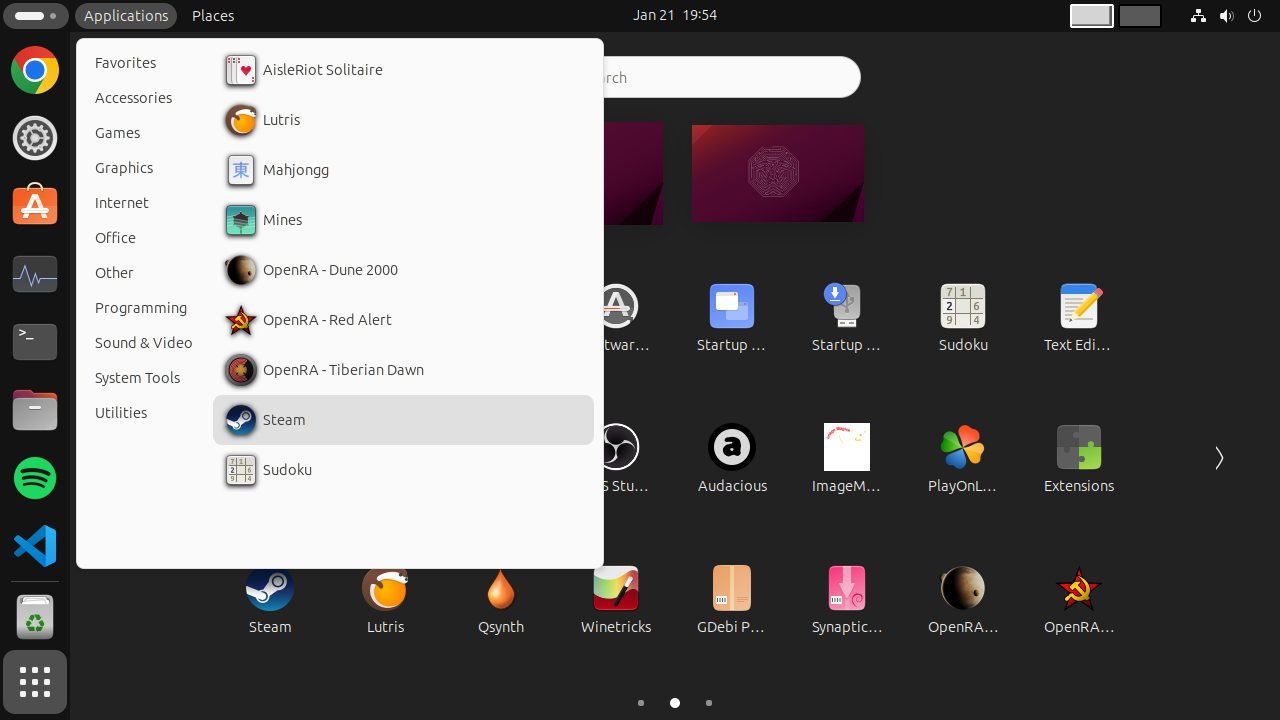Screen dimensions: 1280x720
Task: Launch Audacious from the app grid
Action: click(732, 458)
